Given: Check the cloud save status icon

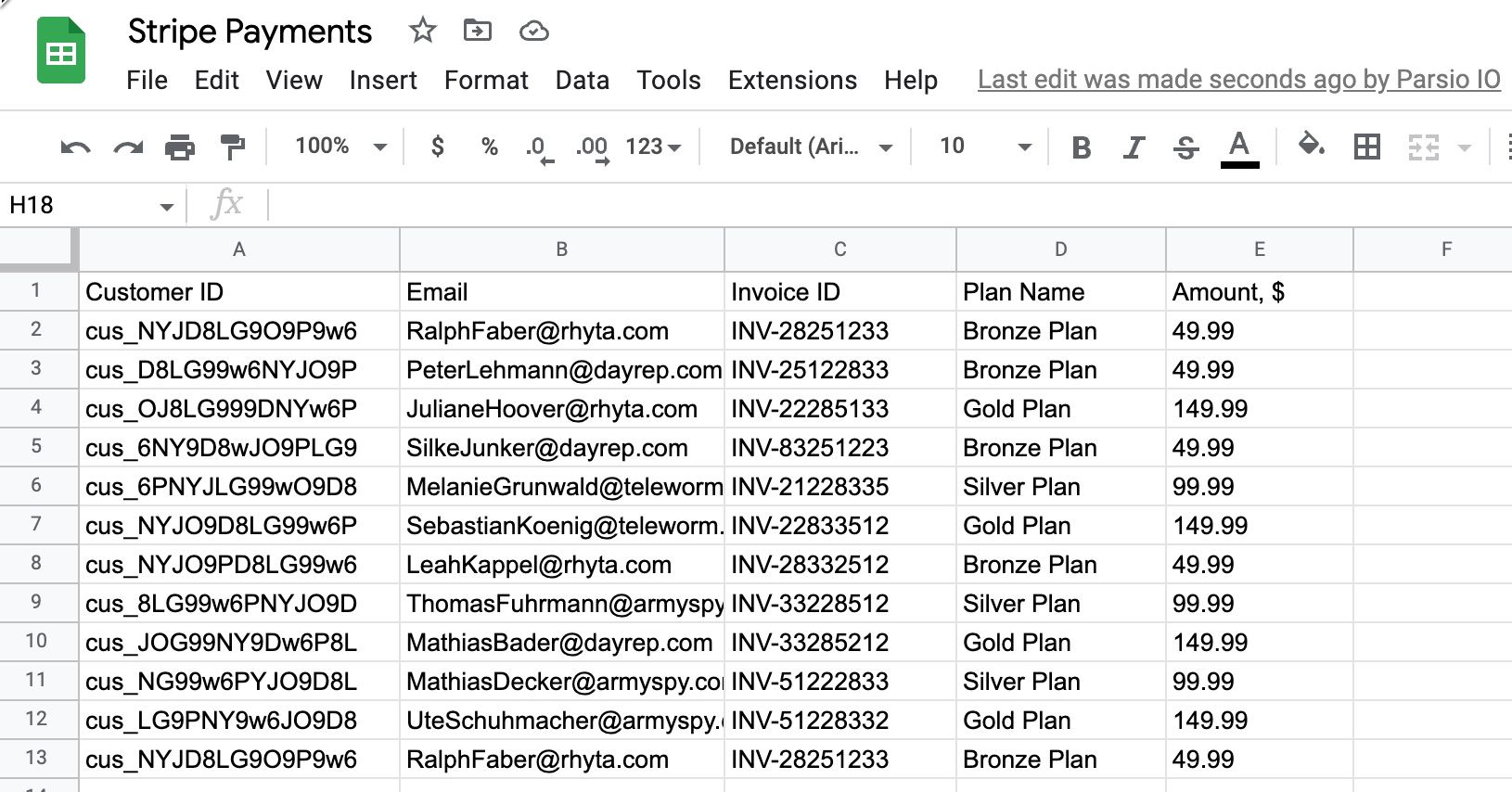Looking at the screenshot, I should point(533,32).
